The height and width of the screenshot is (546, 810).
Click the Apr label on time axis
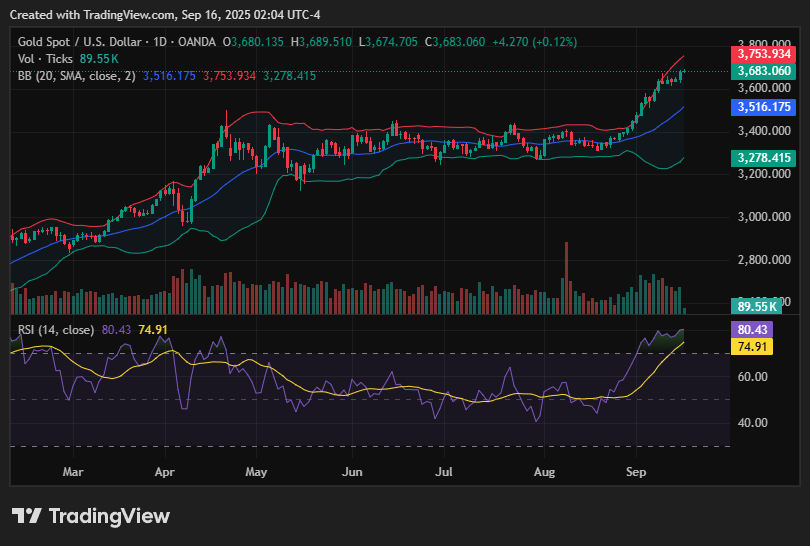(x=165, y=472)
